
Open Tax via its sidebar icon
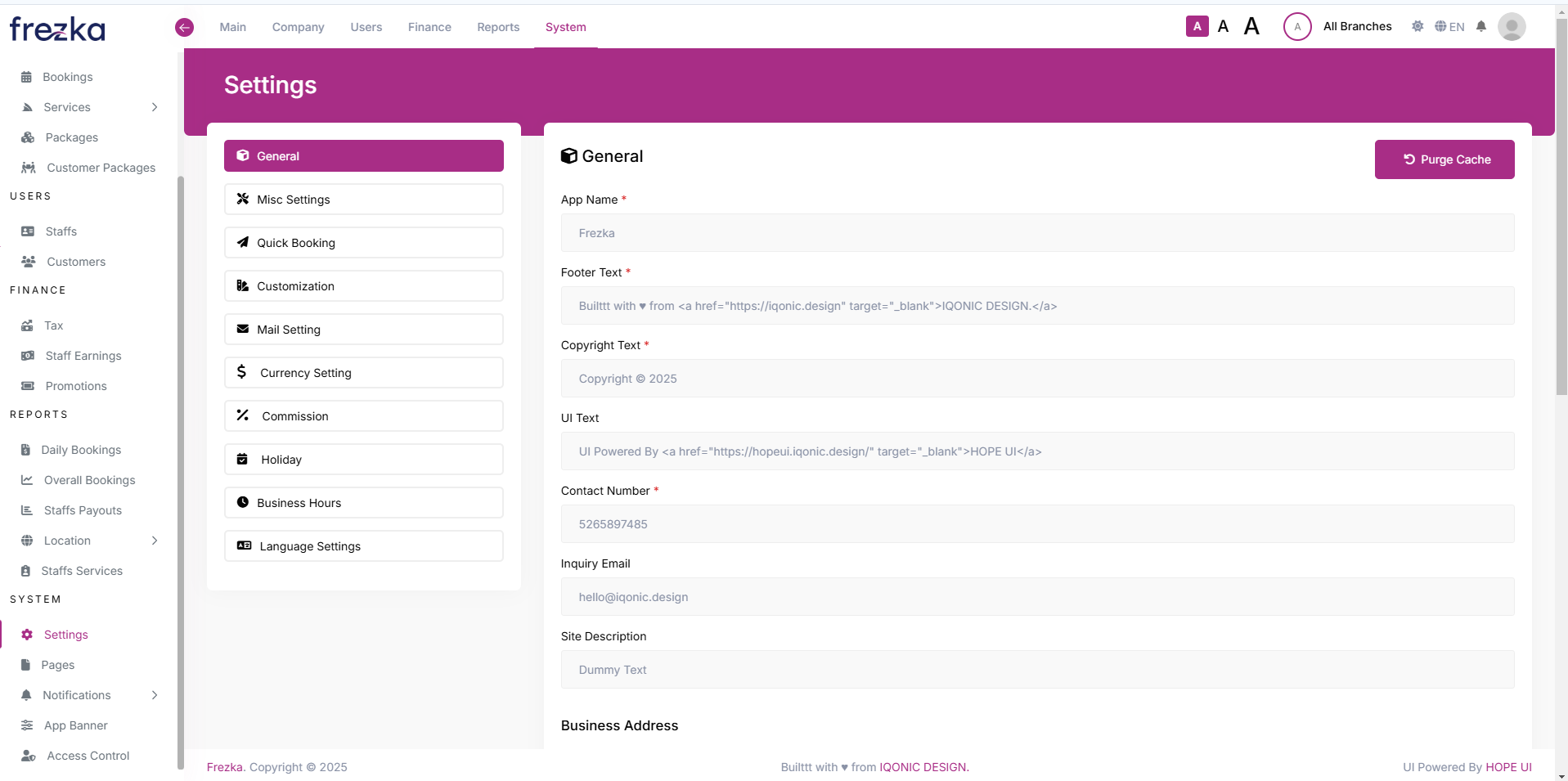tap(29, 325)
